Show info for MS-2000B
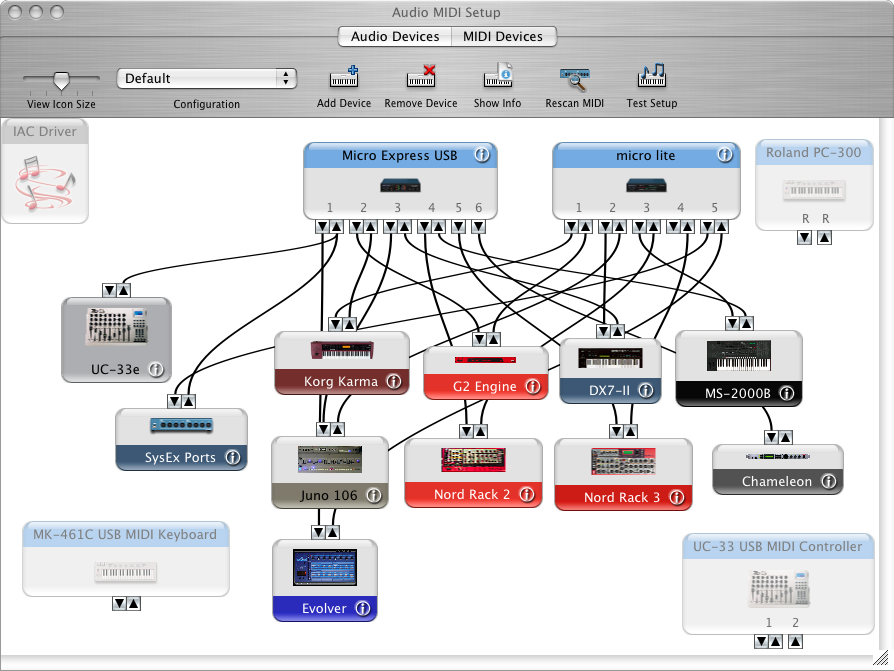Image resolution: width=894 pixels, height=671 pixels. click(786, 393)
